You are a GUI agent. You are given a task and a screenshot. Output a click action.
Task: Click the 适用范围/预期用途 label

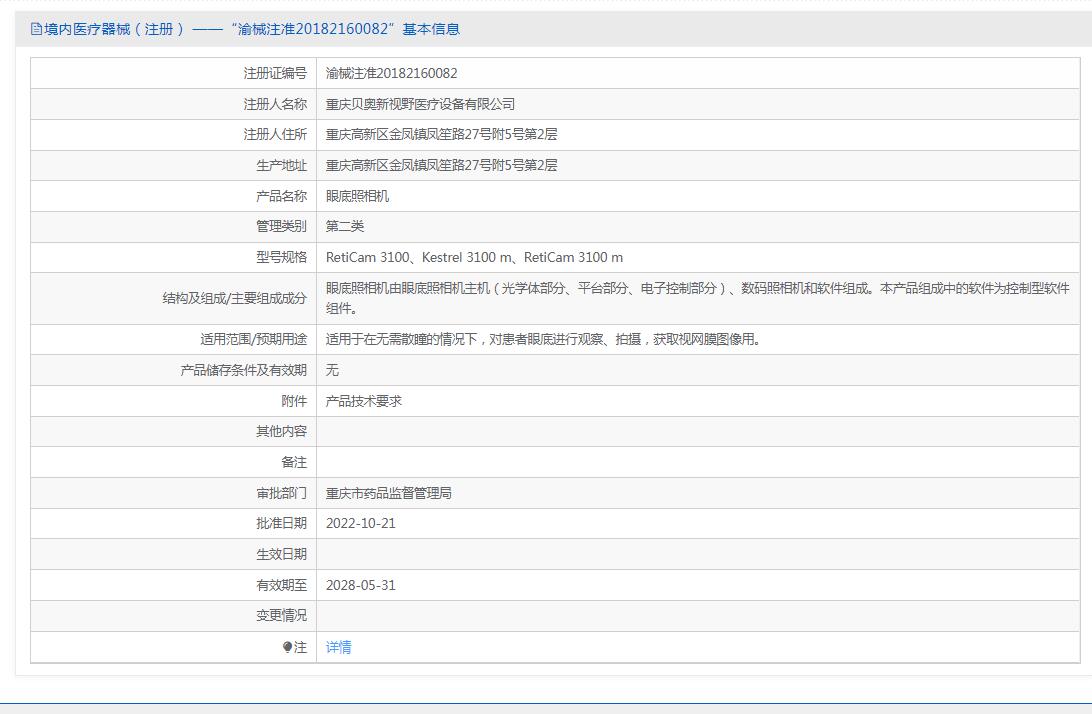point(254,339)
